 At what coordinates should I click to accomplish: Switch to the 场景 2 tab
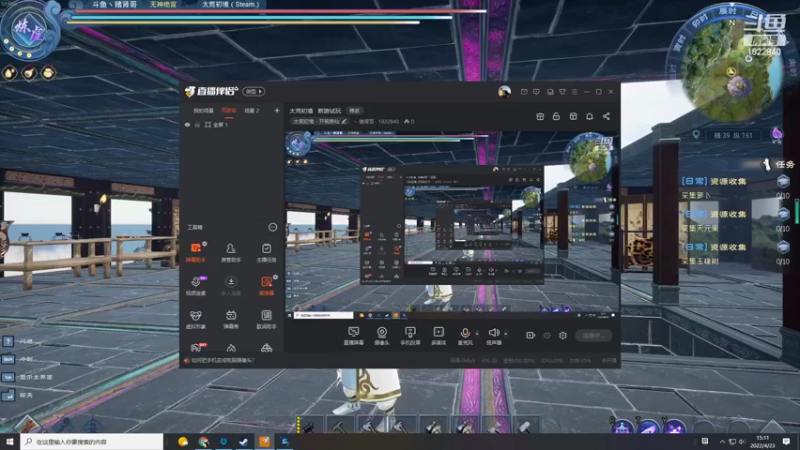pos(252,111)
